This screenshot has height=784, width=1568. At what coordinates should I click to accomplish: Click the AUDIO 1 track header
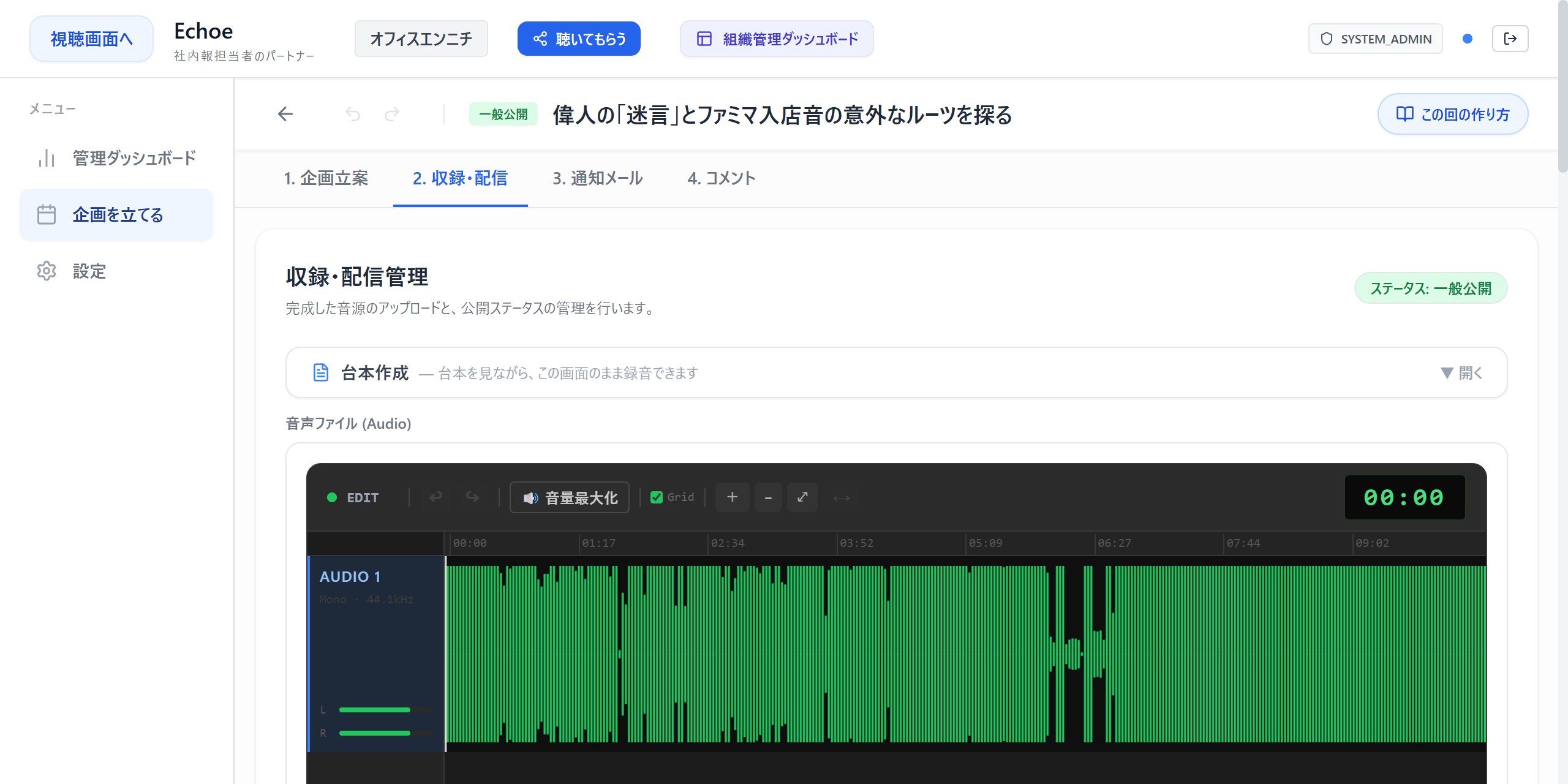click(x=376, y=654)
